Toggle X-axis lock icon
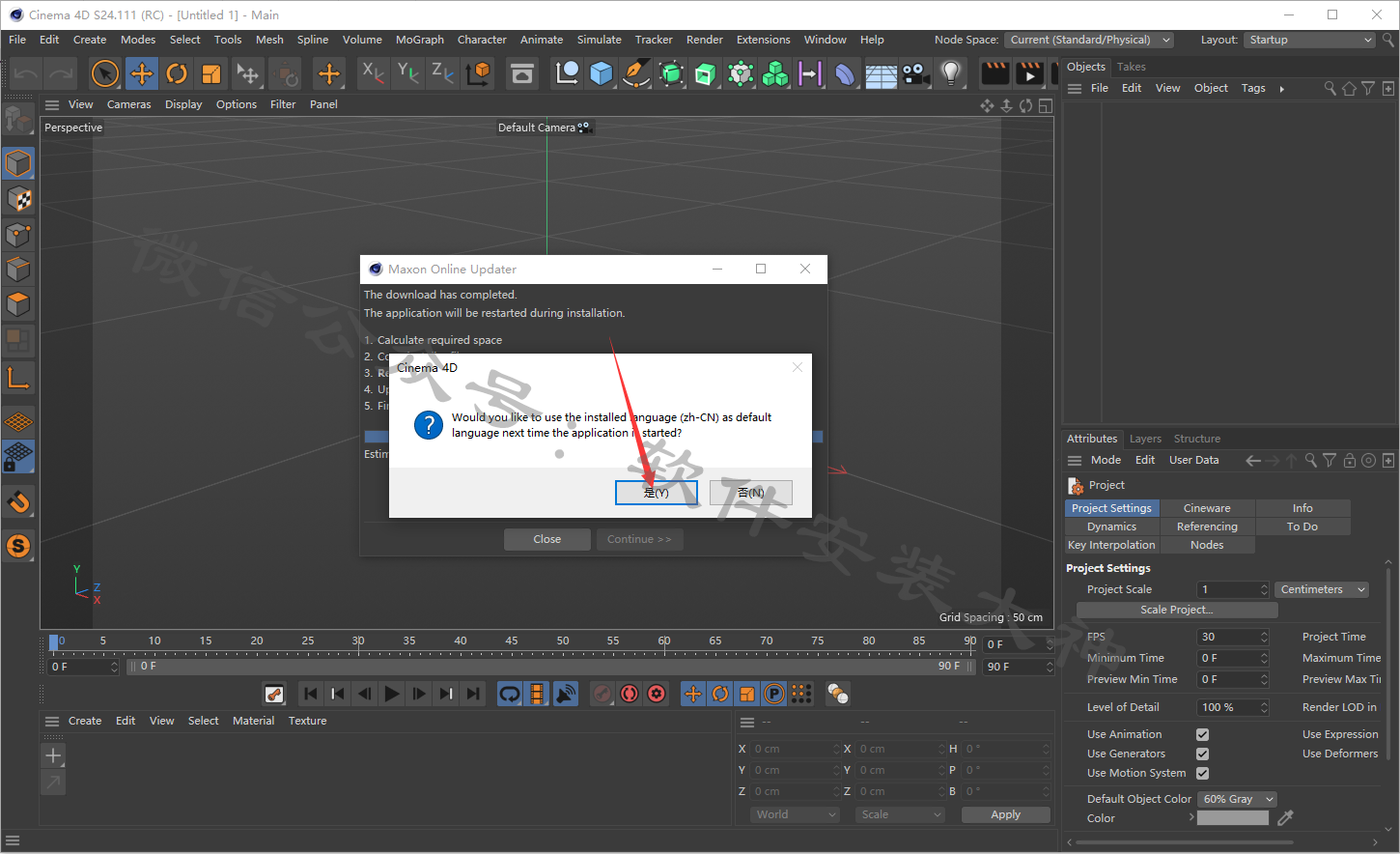The width and height of the screenshot is (1400, 854). [373, 72]
